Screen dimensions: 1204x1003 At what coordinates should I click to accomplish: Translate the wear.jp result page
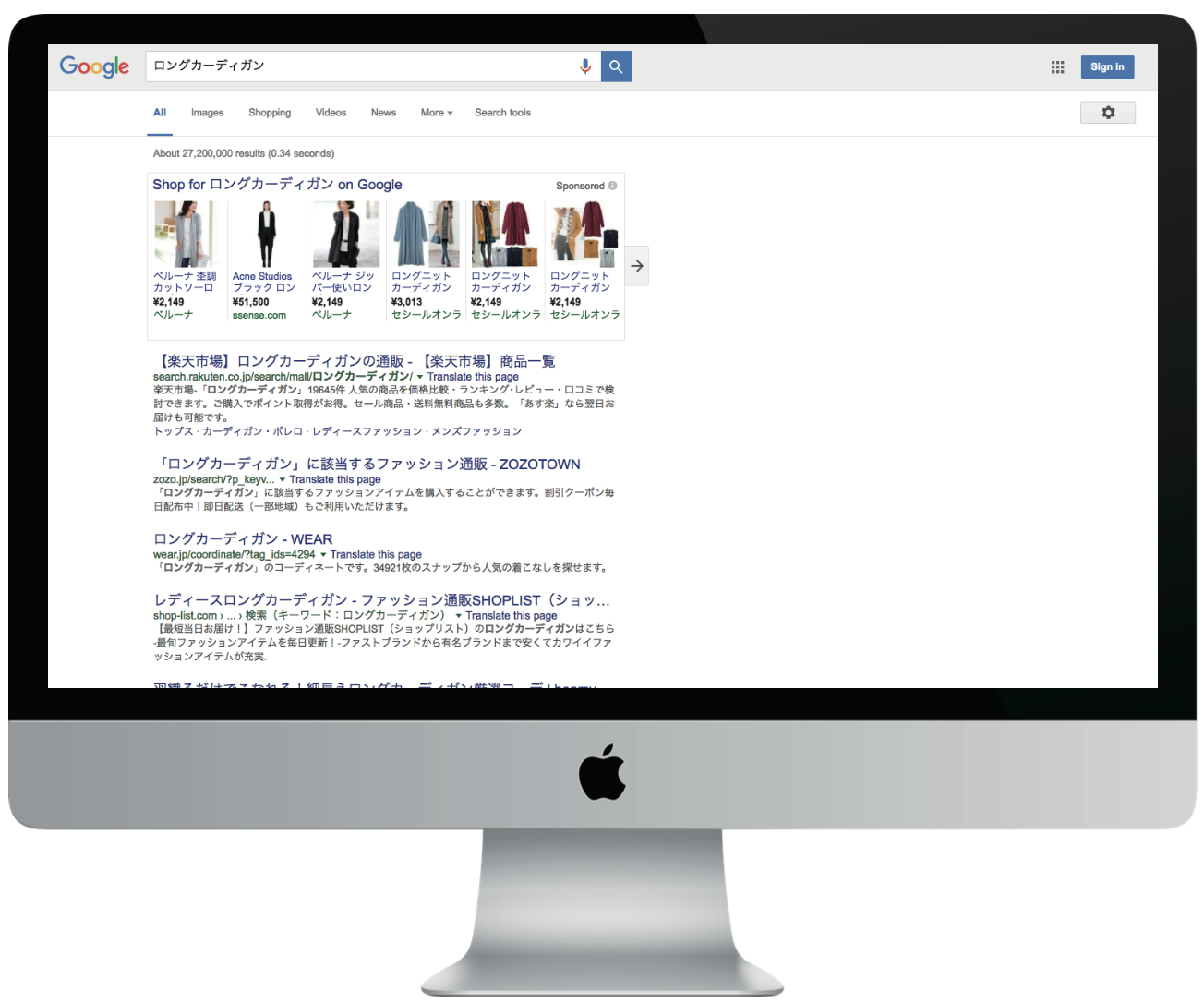click(x=376, y=555)
